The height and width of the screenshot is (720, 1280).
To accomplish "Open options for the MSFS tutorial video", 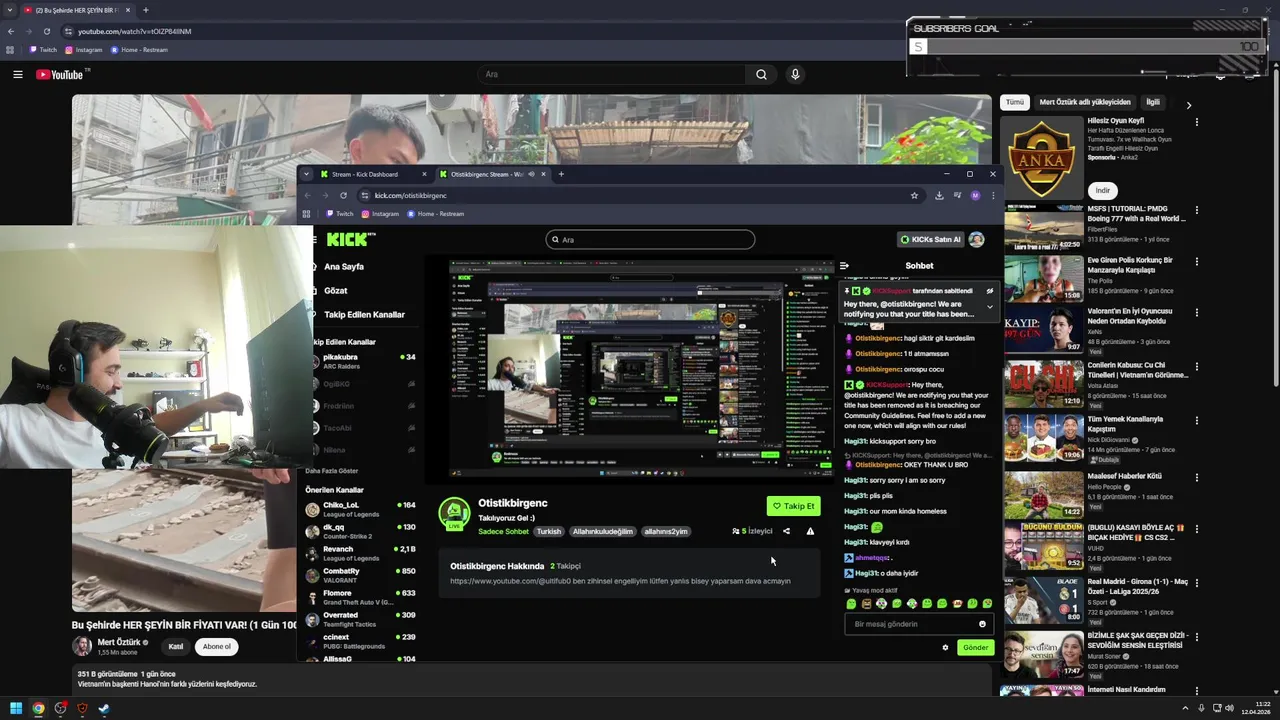I will 1197,210.
